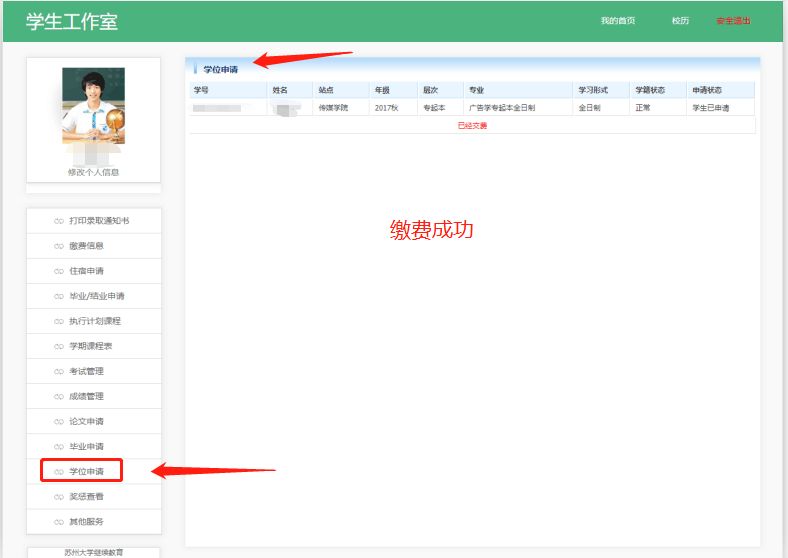Open 毕业申请 sidebar entry
The width and height of the screenshot is (788, 558).
tap(86, 446)
